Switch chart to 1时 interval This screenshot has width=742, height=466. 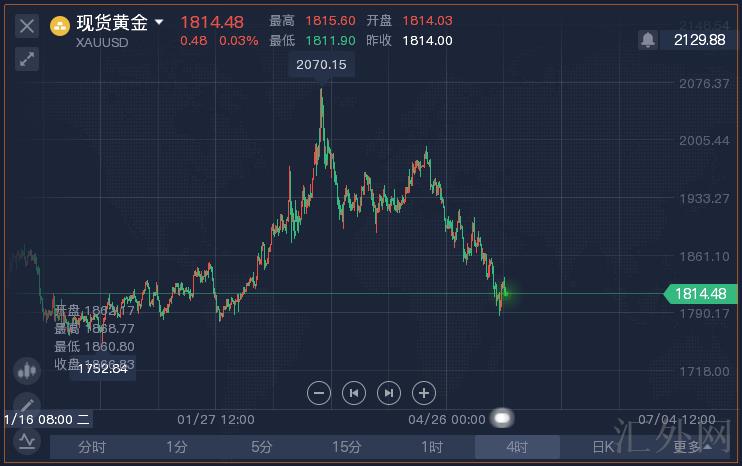tap(432, 447)
